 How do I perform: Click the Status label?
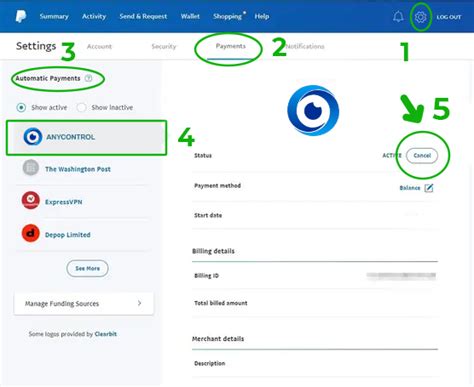[203, 155]
